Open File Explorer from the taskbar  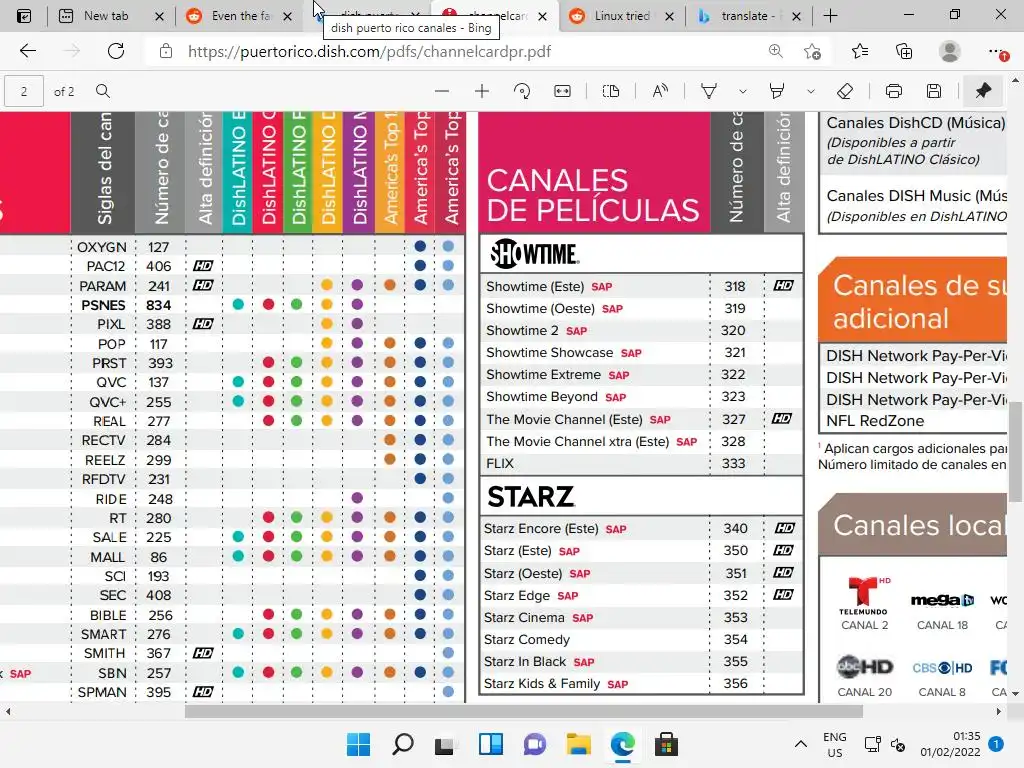coord(579,744)
